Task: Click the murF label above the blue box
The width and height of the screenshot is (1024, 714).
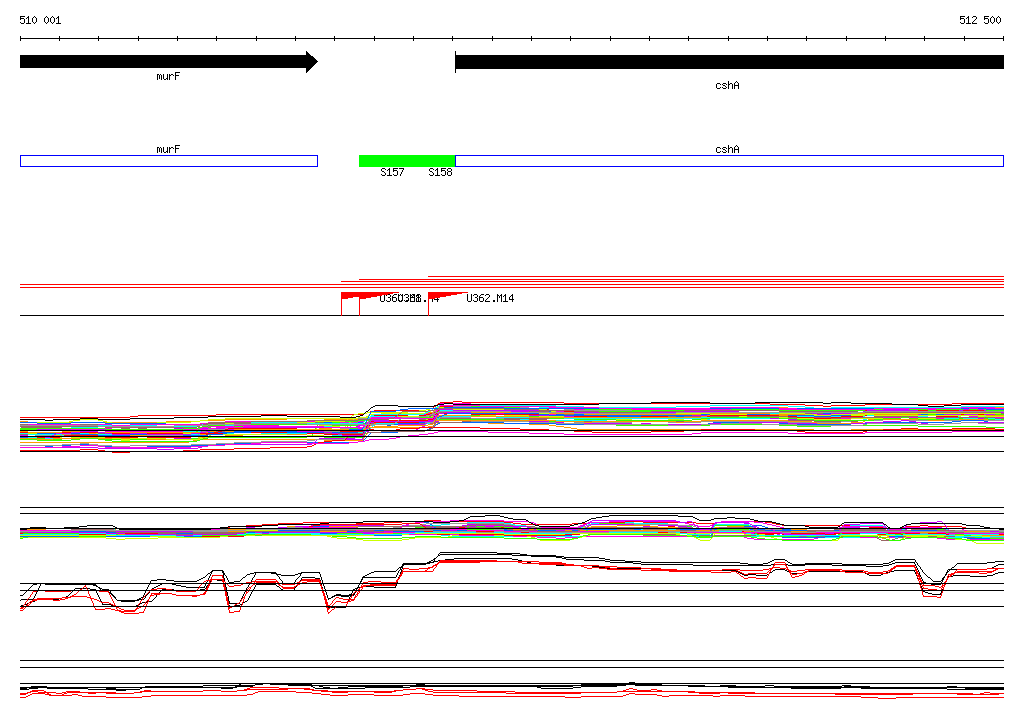Action: (168, 150)
